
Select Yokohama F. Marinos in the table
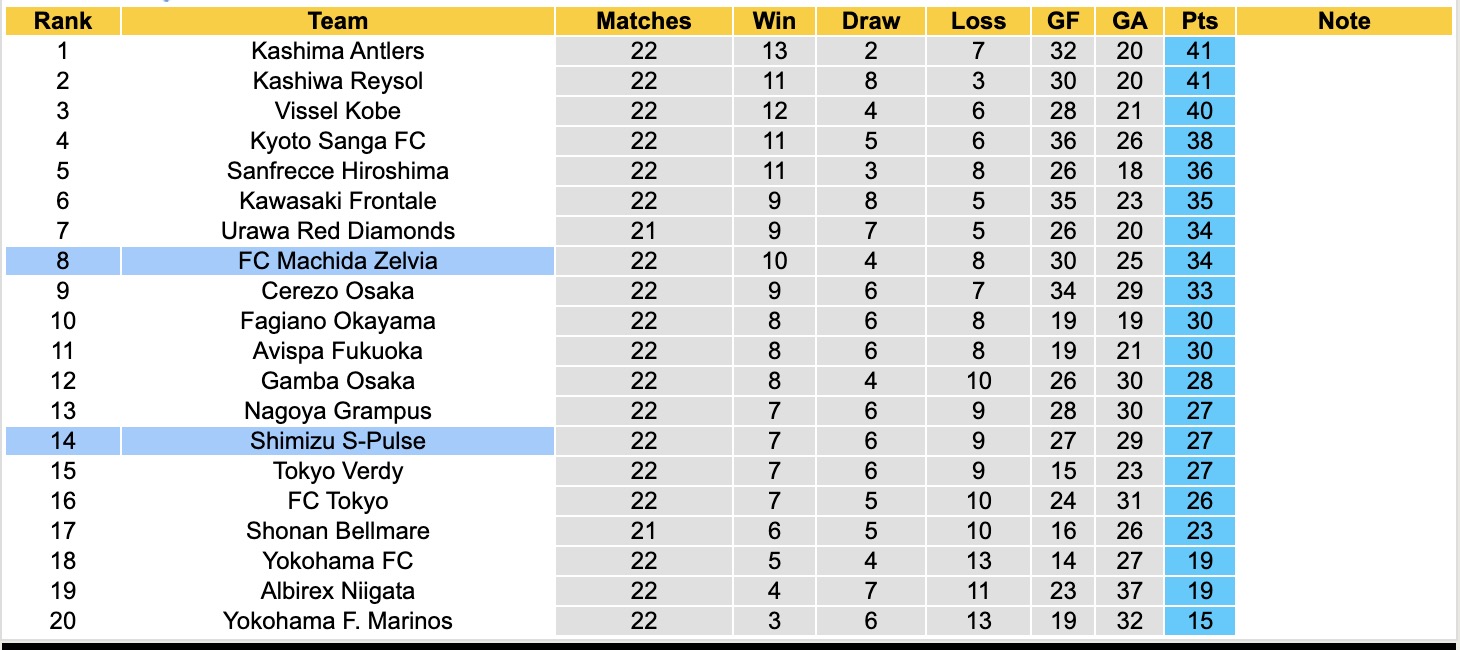click(x=338, y=621)
